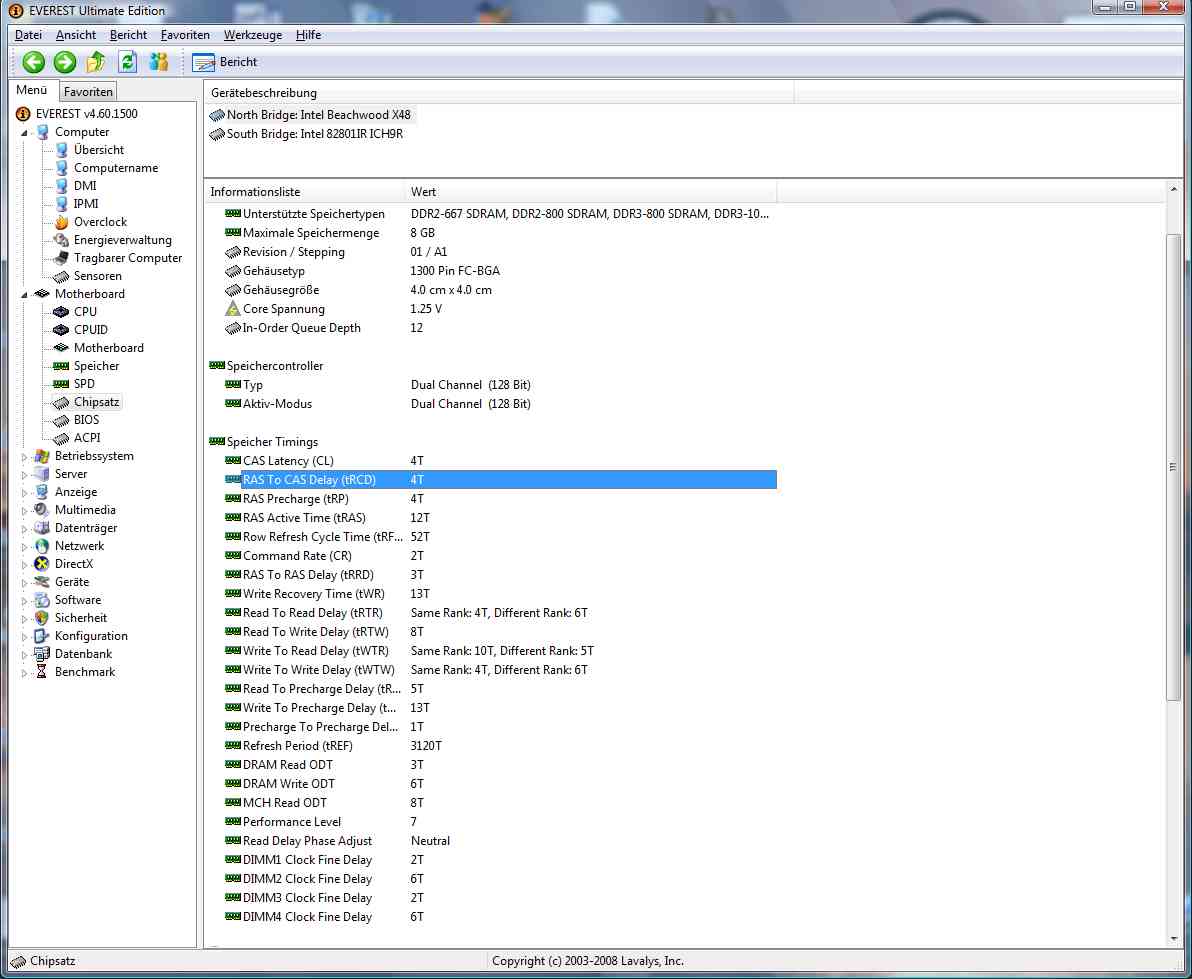Click the Konfiguration icon
The image size is (1192, 979).
(x=43, y=636)
